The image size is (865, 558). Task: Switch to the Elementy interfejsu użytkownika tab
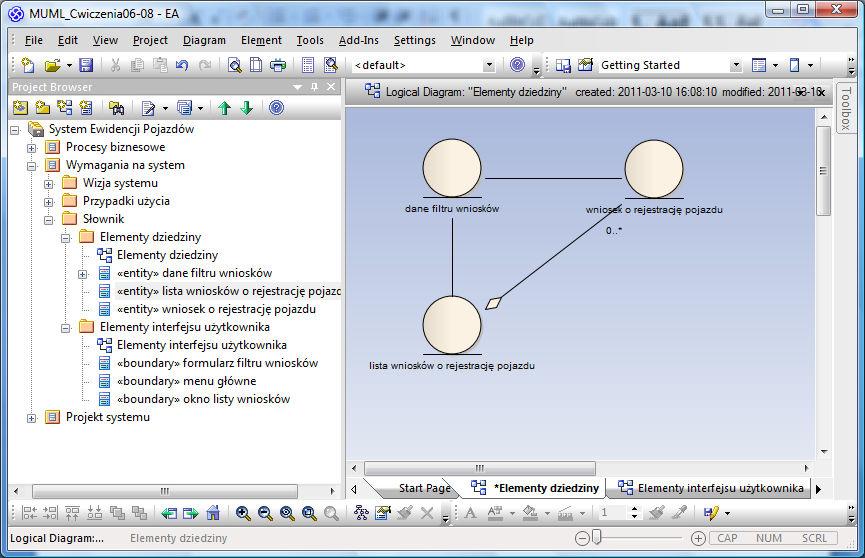tap(711, 488)
